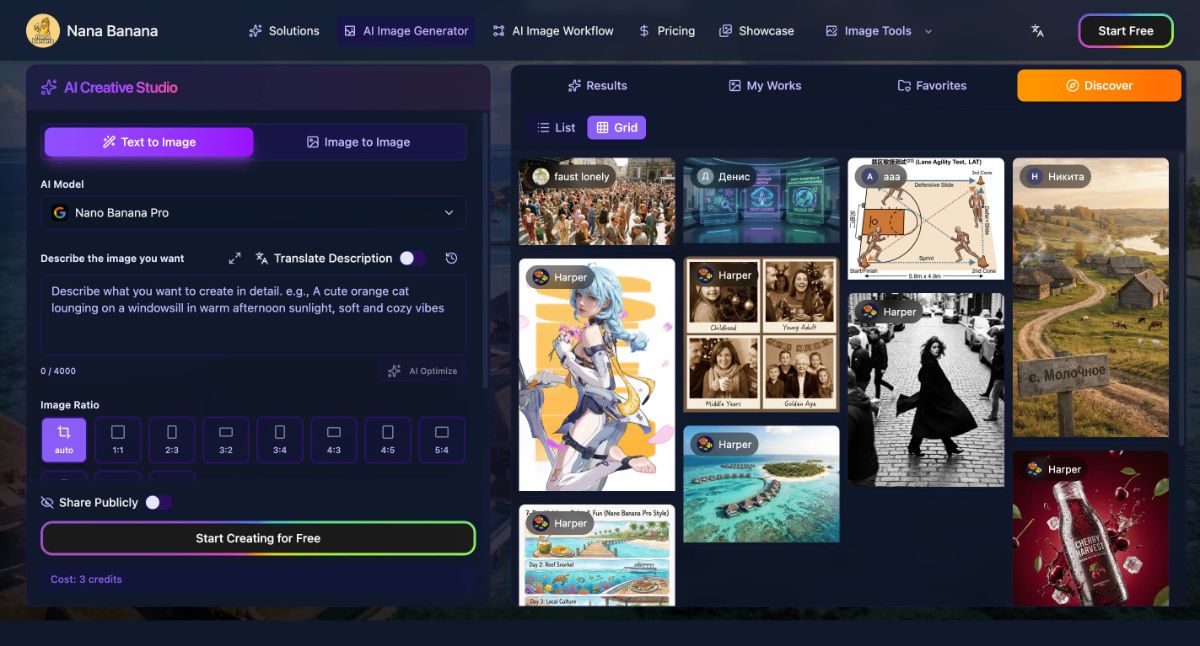Open the AI Model Nano Banana Pro dropdown

254,213
